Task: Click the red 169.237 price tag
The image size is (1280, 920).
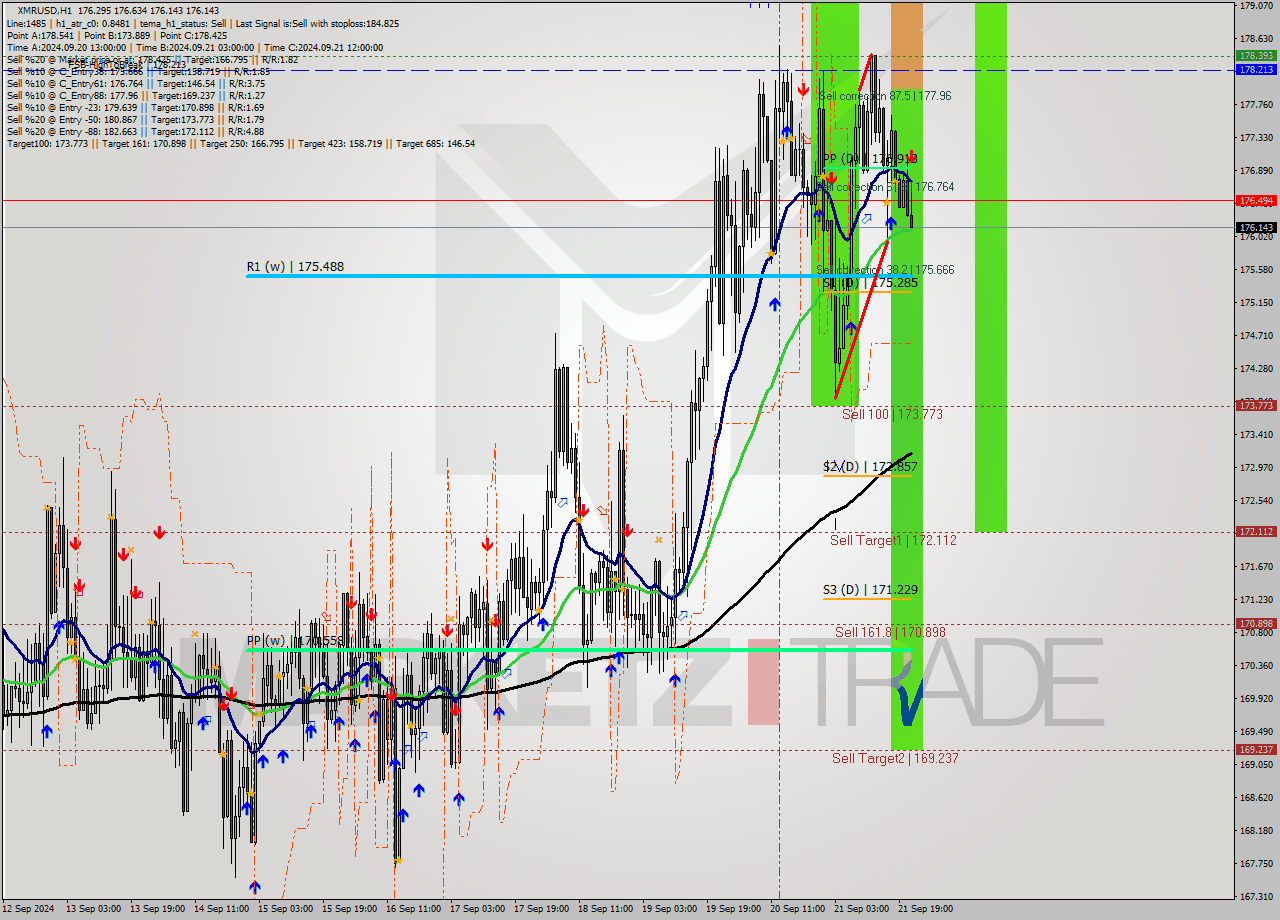Action: point(1256,750)
